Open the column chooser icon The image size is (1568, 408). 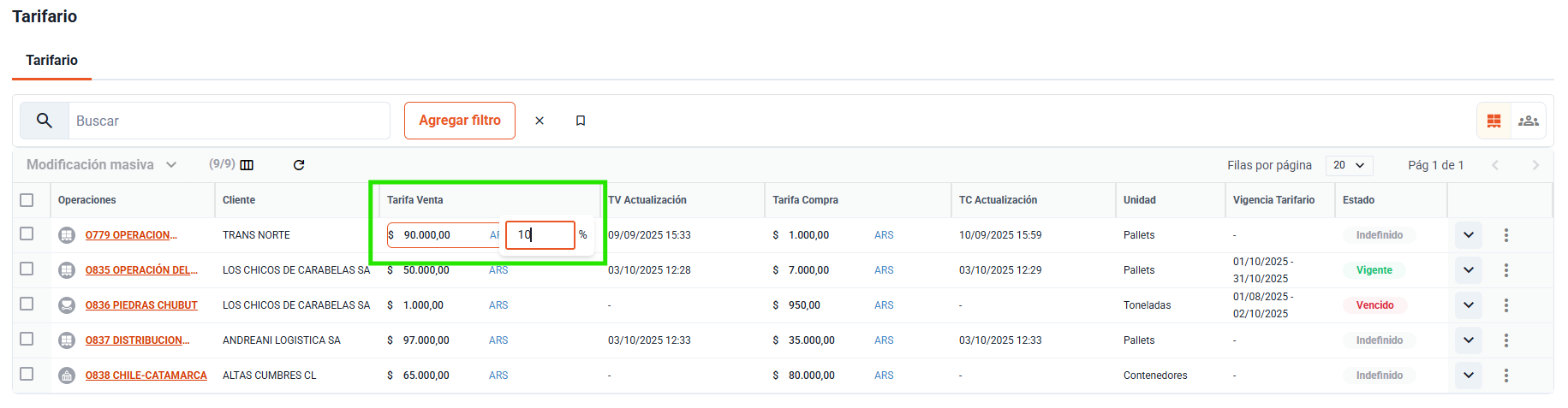click(247, 165)
